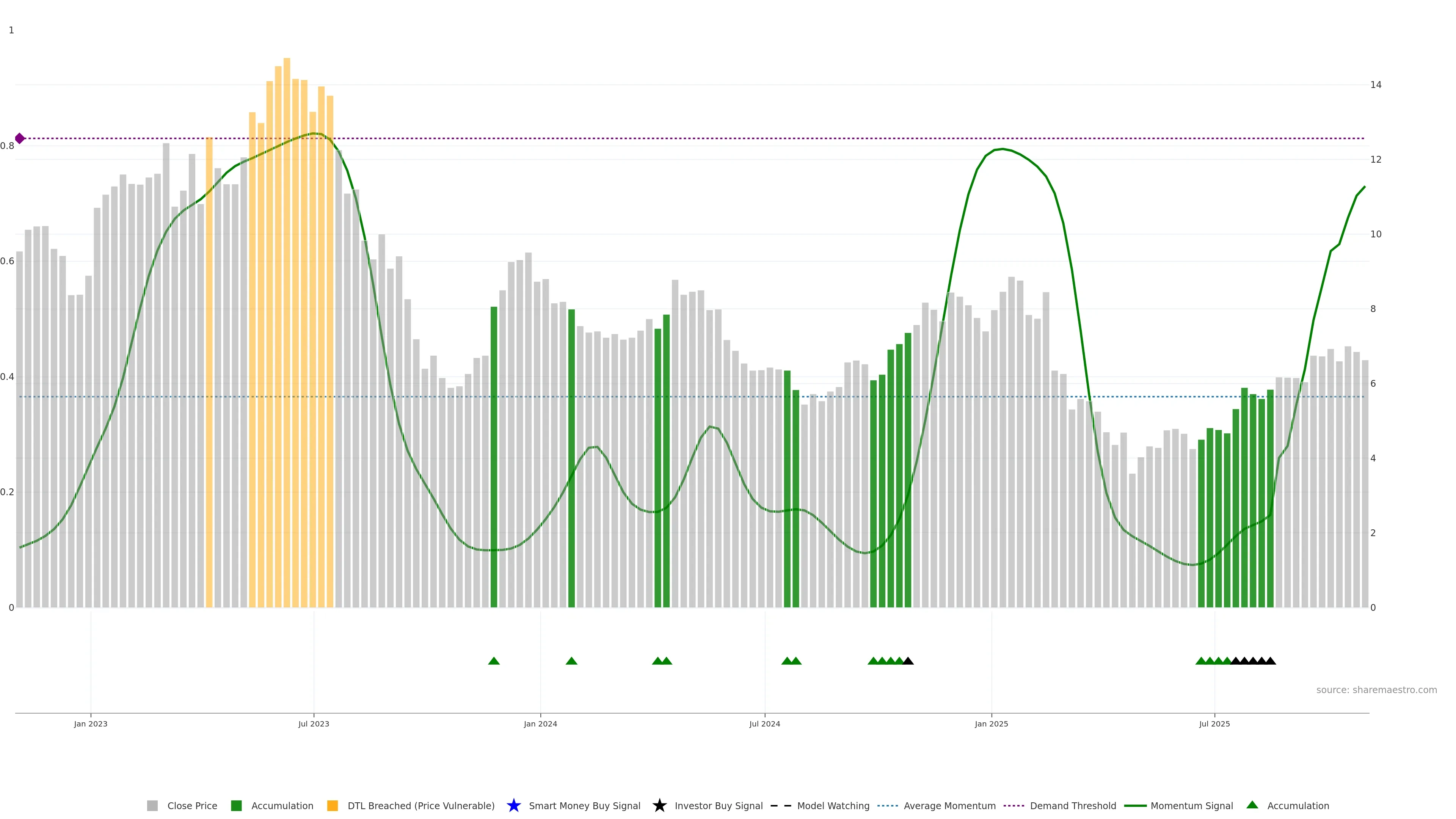This screenshot has width=1456, height=819.
Task: Click the Model Watching dashed line icon
Action: [x=781, y=805]
